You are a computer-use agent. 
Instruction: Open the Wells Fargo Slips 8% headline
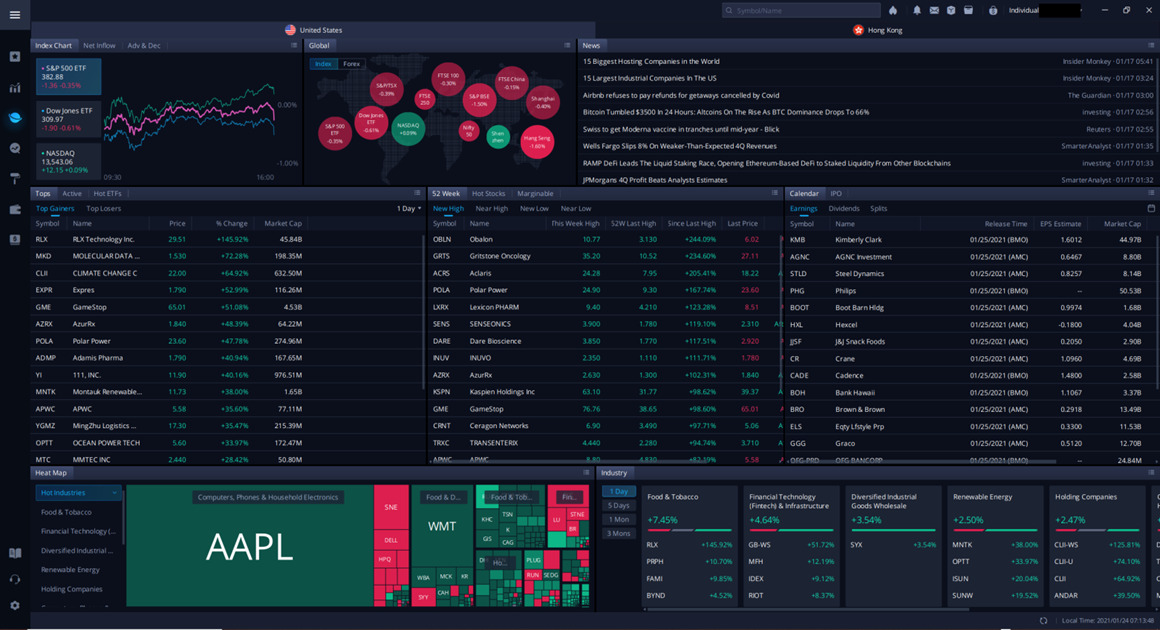[x=679, y=146]
